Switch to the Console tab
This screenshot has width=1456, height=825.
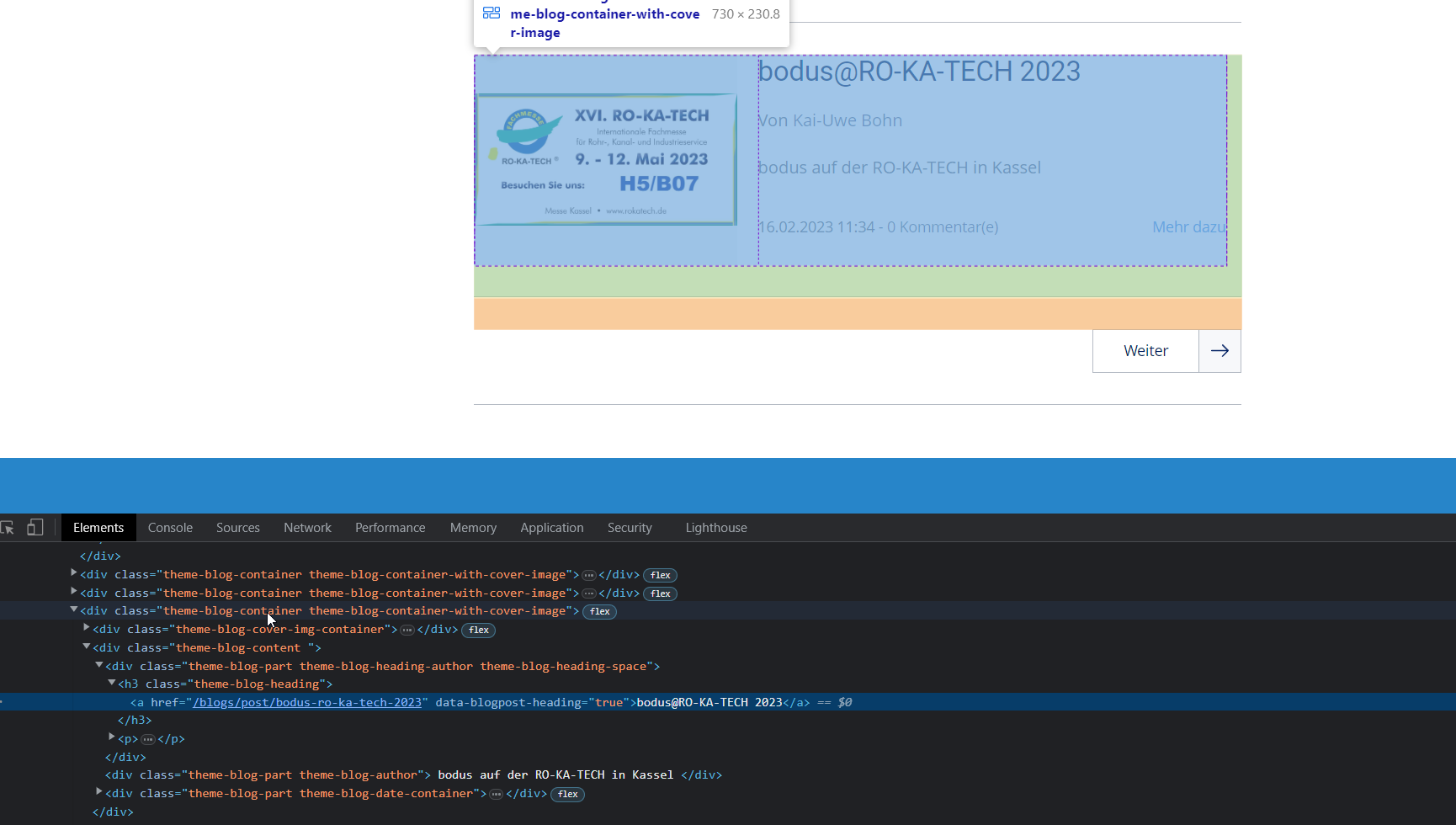pos(170,528)
